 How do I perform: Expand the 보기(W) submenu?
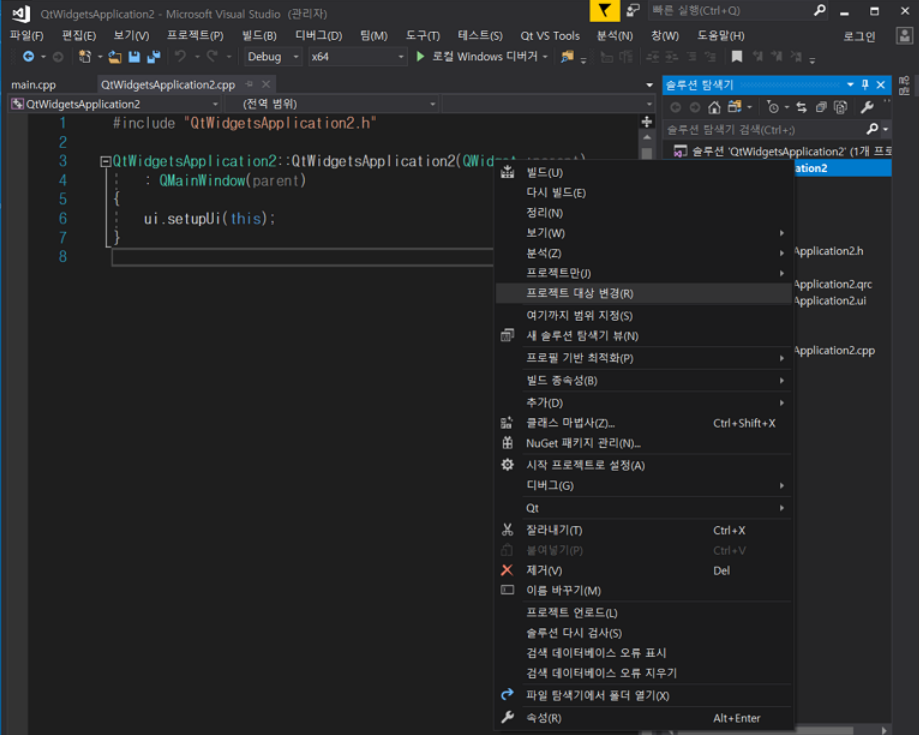click(642, 233)
